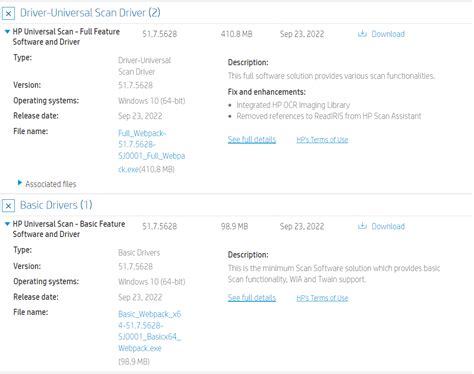The image size is (474, 374).
Task: Click Associated files label
Action: tap(51, 184)
